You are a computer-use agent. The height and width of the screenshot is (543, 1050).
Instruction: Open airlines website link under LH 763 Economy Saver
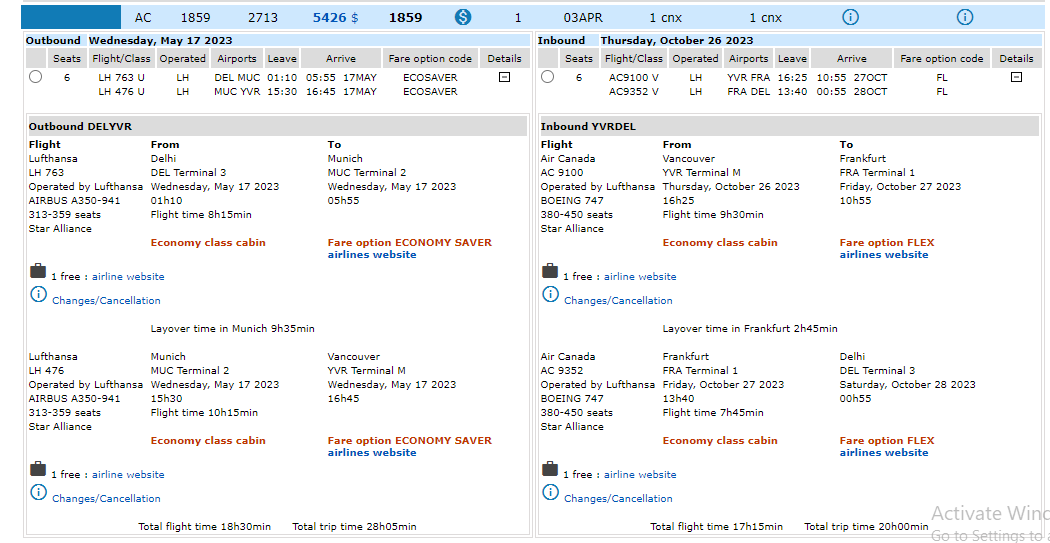372,255
